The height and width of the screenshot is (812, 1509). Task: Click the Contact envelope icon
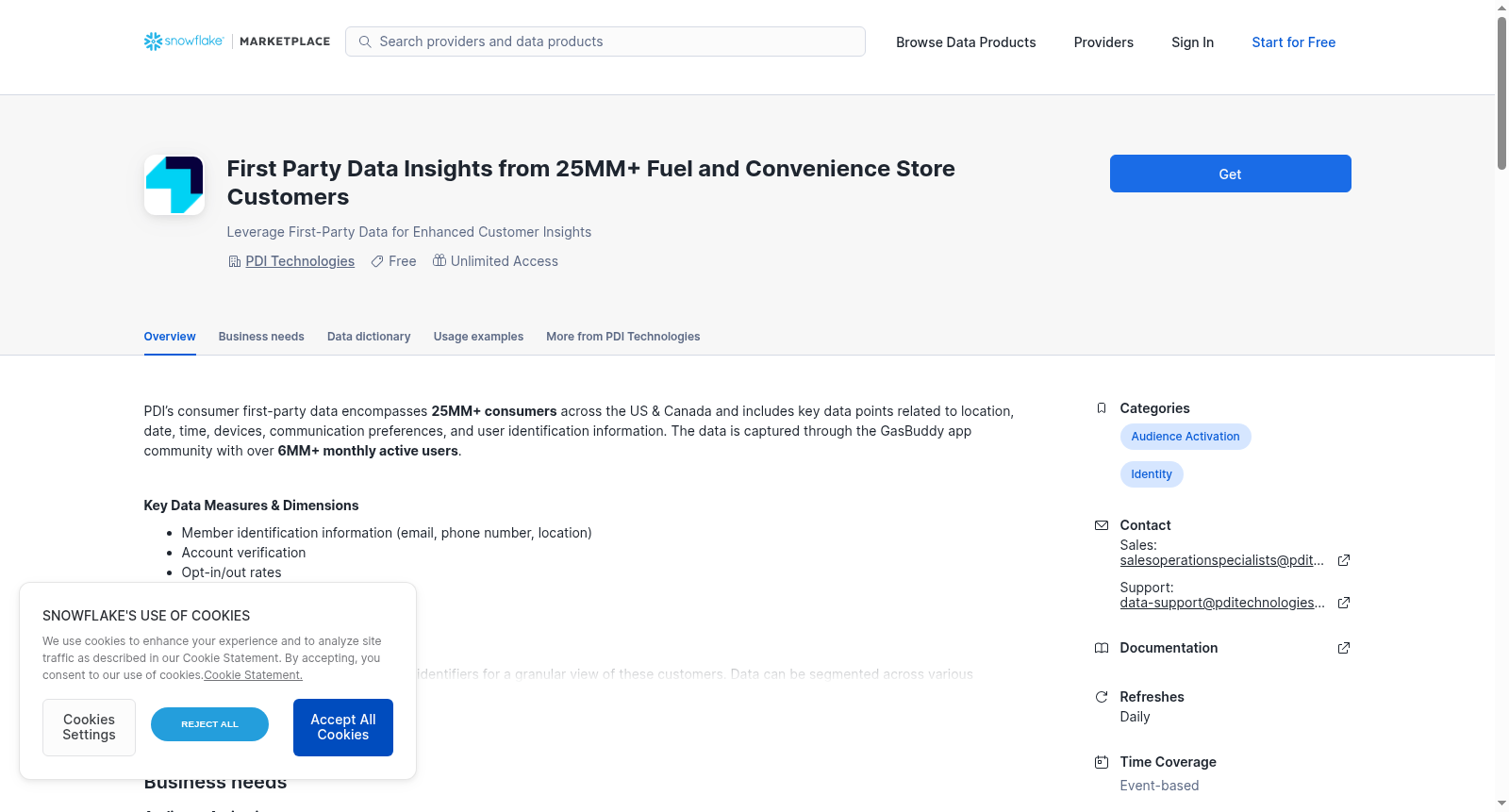pyautogui.click(x=1102, y=525)
